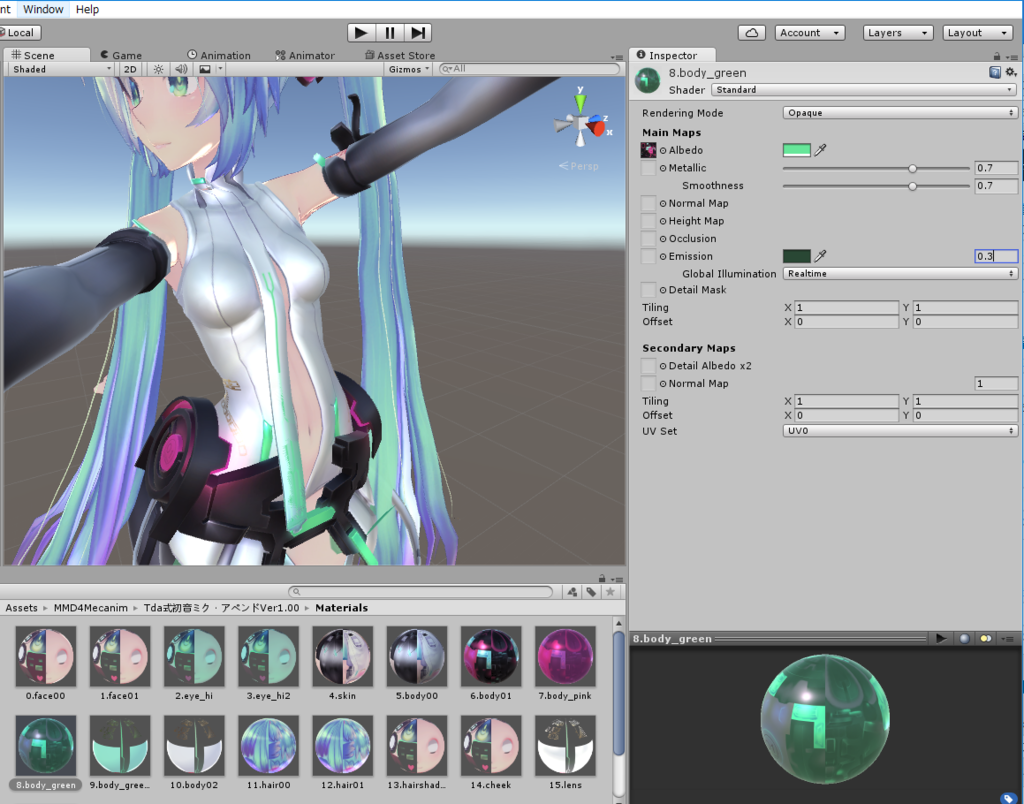Open the Shader Standard dropdown
Screen dimensions: 1024x804
tap(864, 89)
